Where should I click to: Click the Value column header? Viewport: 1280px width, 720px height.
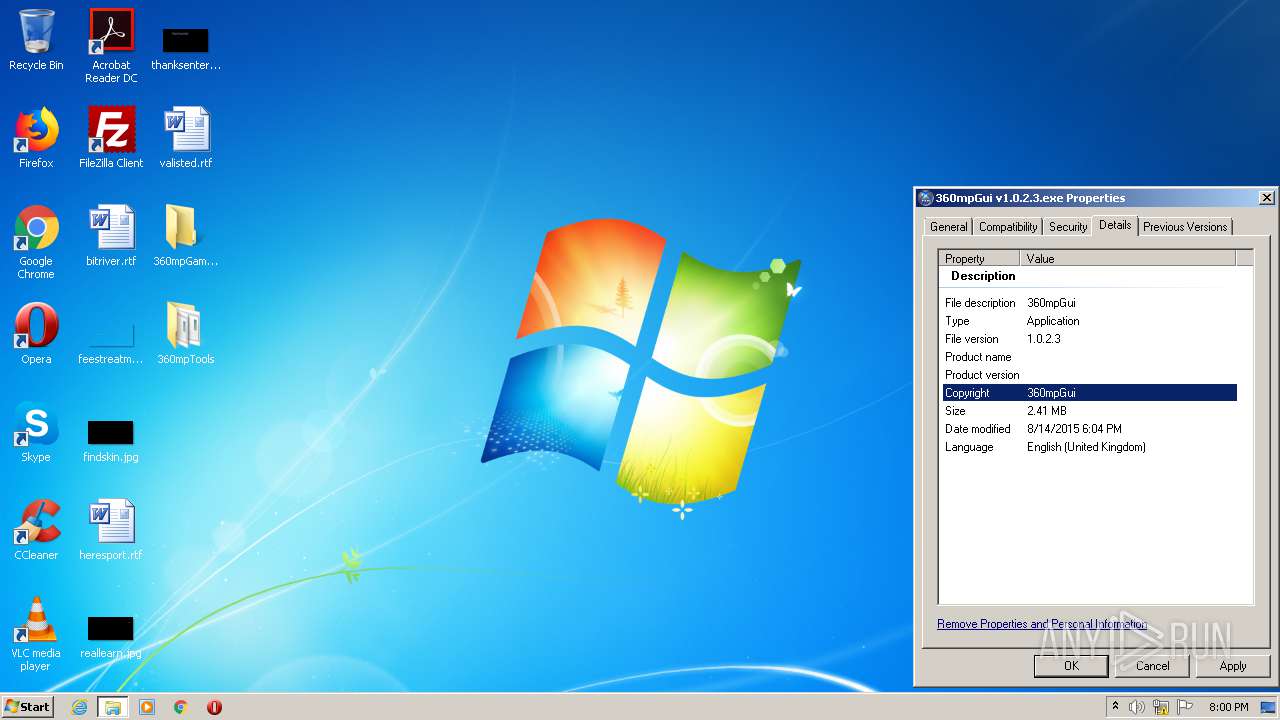pyautogui.click(x=1128, y=258)
